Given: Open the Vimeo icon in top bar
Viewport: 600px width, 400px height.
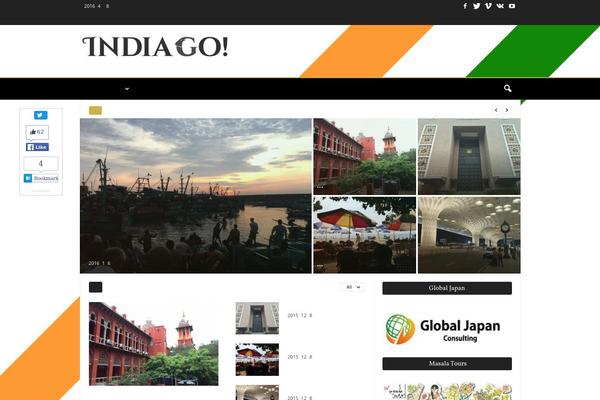Looking at the screenshot, I should coord(488,6).
